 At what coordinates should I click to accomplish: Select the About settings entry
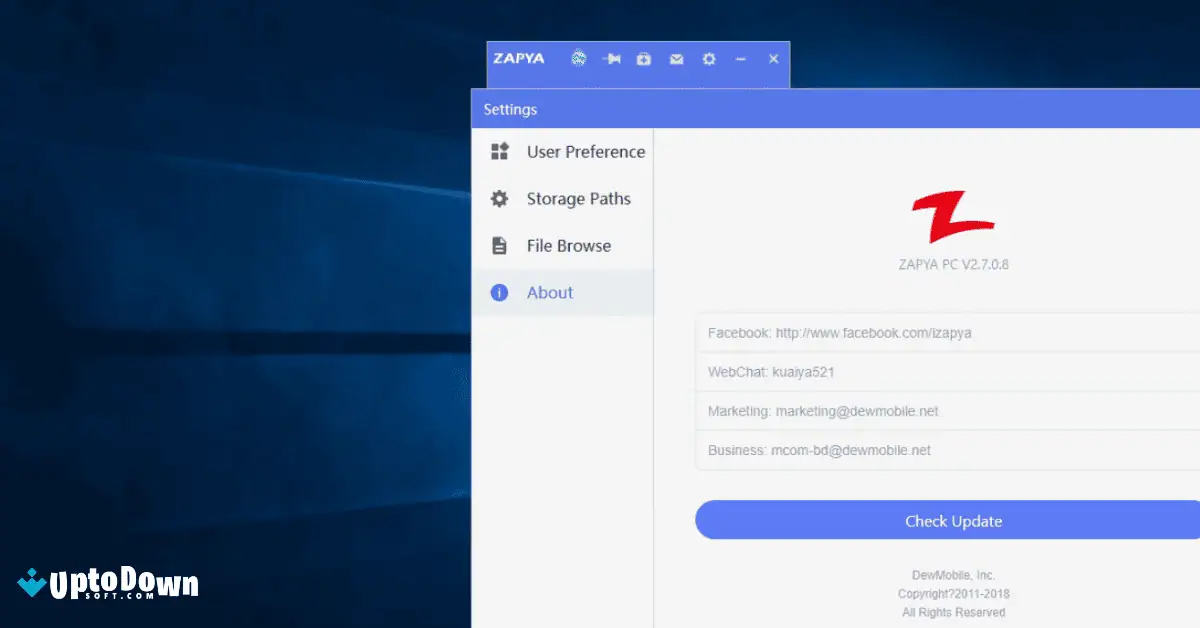549,292
